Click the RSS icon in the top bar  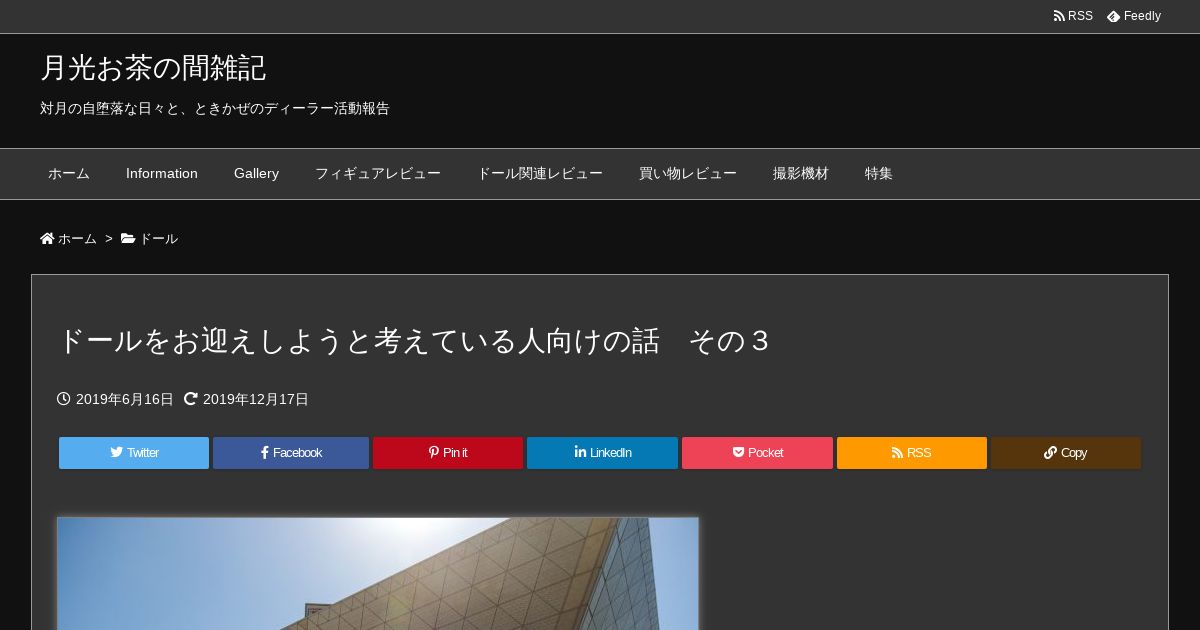(1059, 16)
